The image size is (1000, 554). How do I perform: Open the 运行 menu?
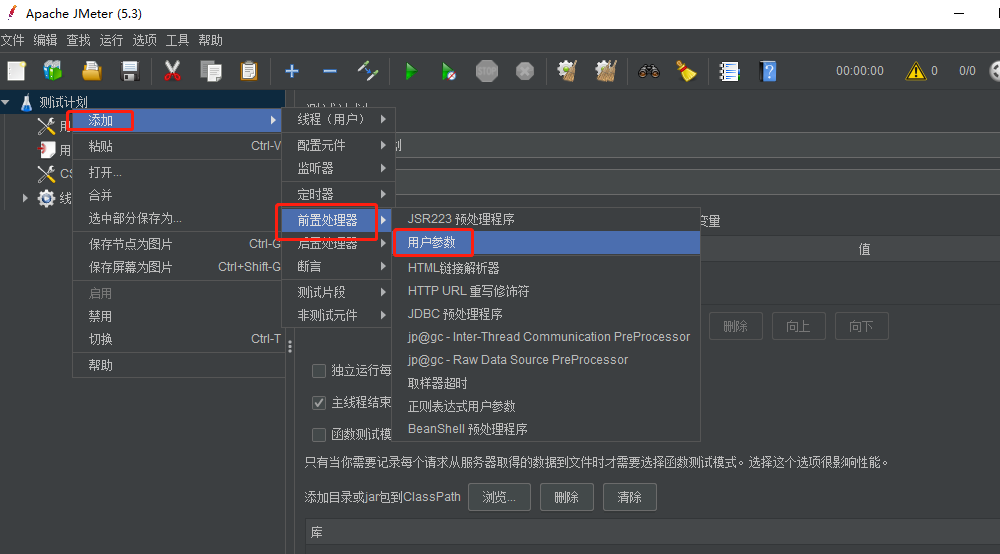coord(111,40)
